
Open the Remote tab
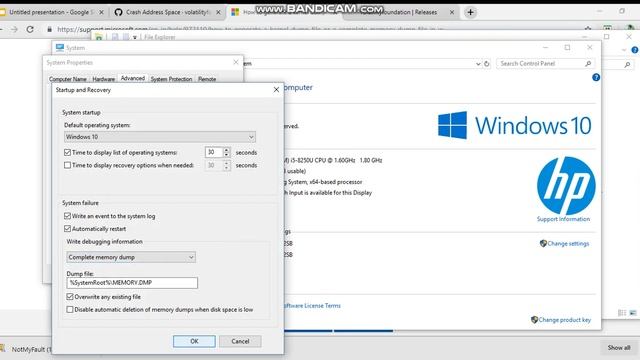(207, 79)
